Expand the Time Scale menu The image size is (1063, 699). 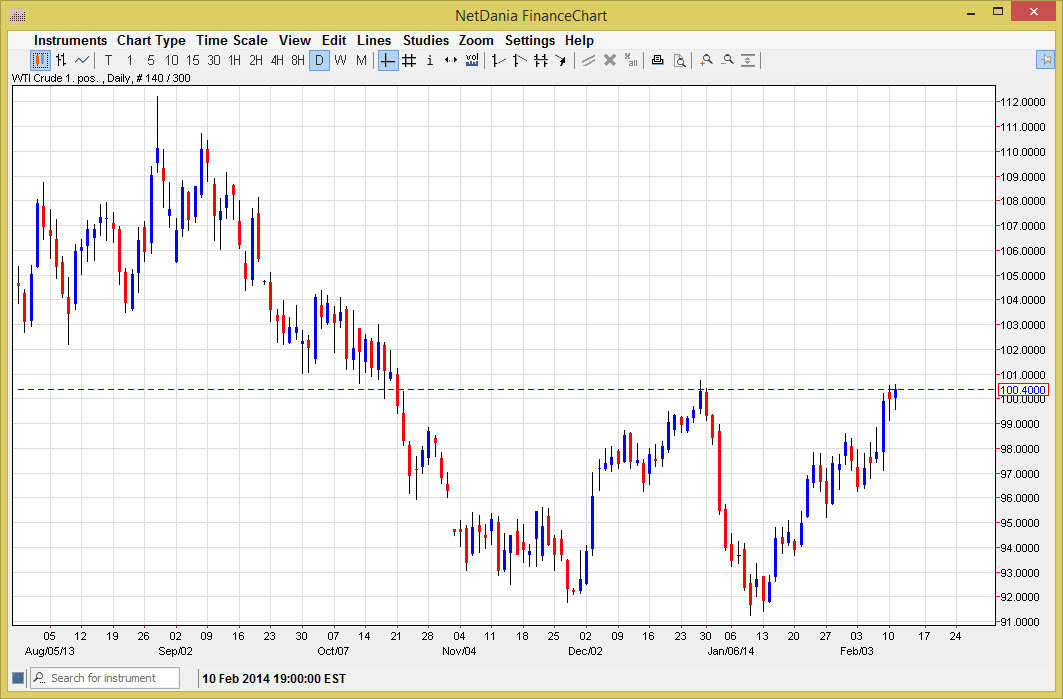click(x=231, y=40)
